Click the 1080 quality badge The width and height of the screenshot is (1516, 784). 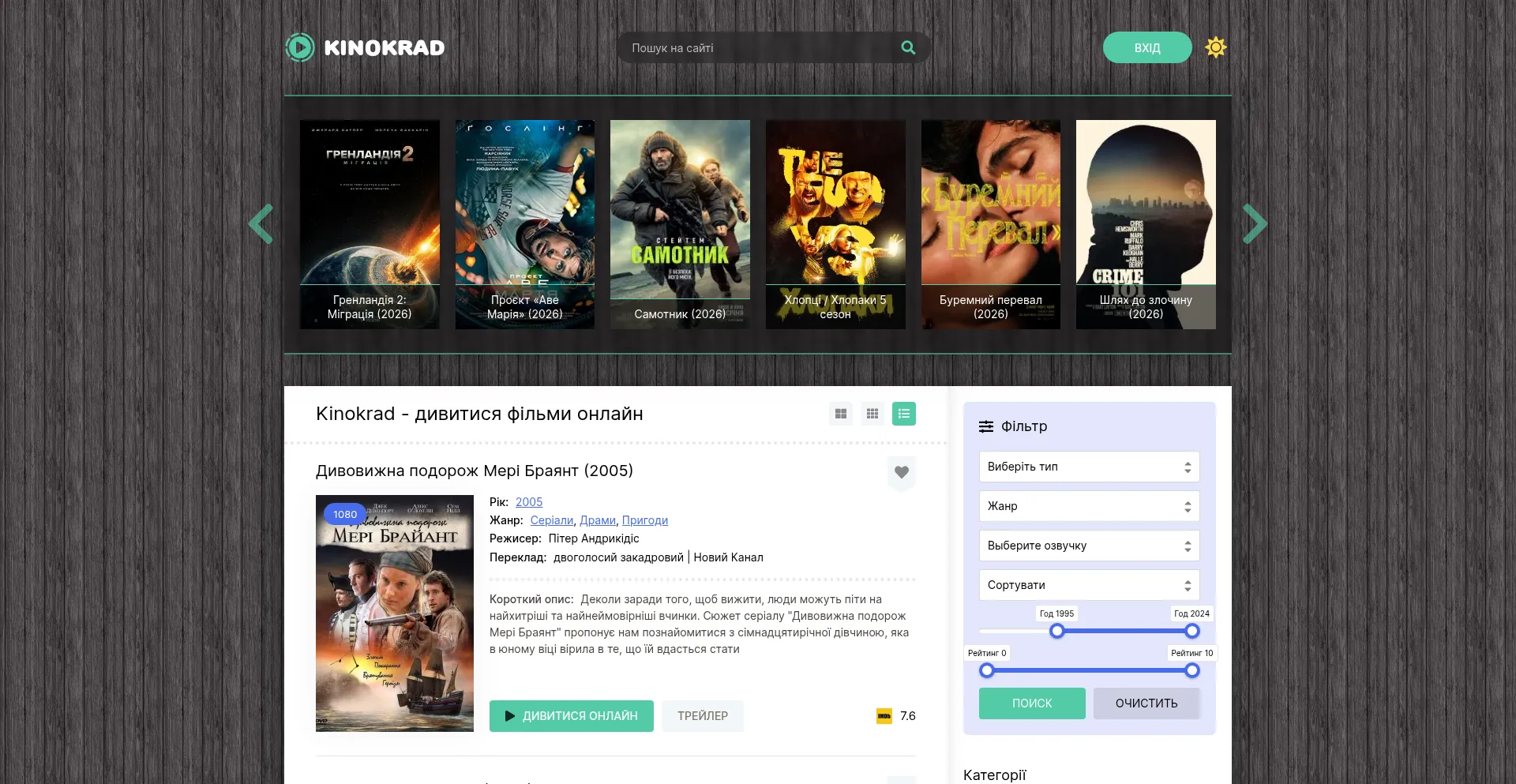tap(345, 514)
